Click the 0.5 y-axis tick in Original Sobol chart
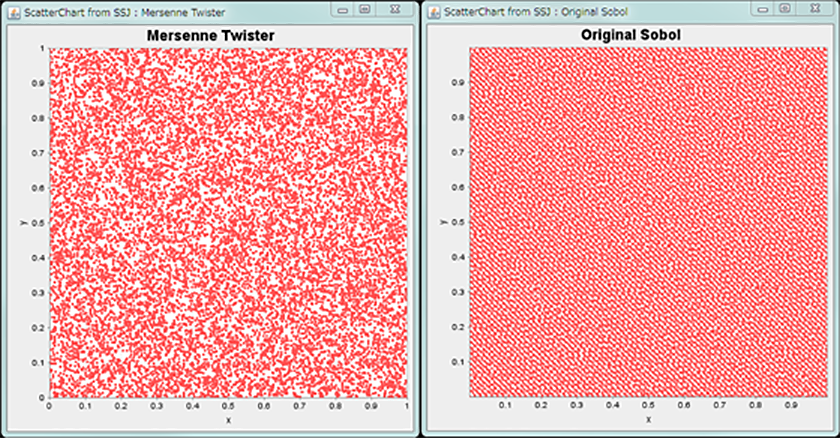This screenshot has width=840, height=438. tap(457, 222)
